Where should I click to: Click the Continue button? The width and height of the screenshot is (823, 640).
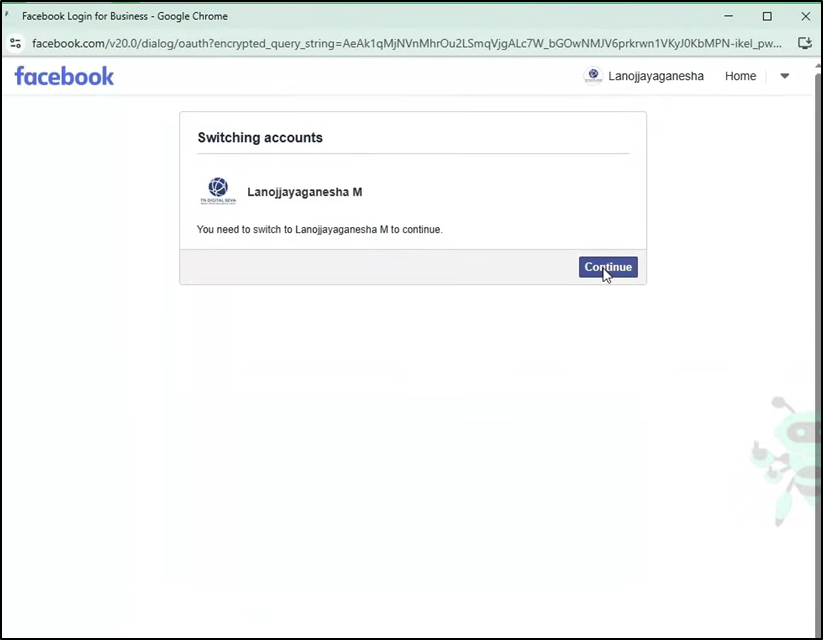608,267
